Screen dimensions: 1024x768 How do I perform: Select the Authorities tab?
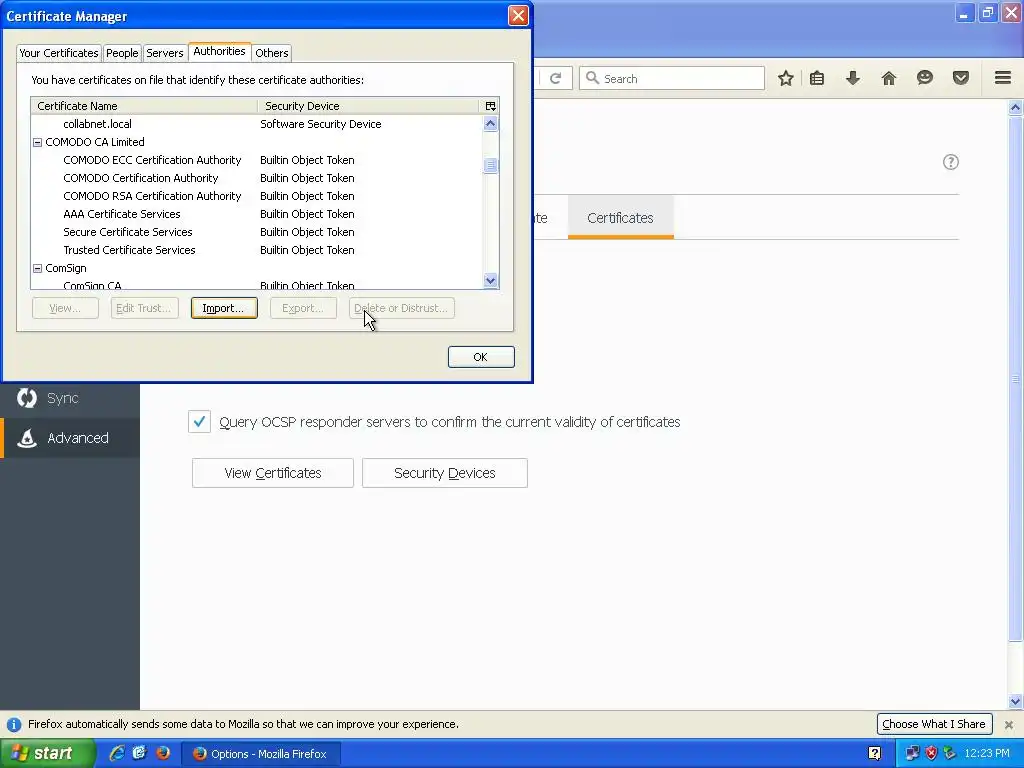tap(219, 52)
